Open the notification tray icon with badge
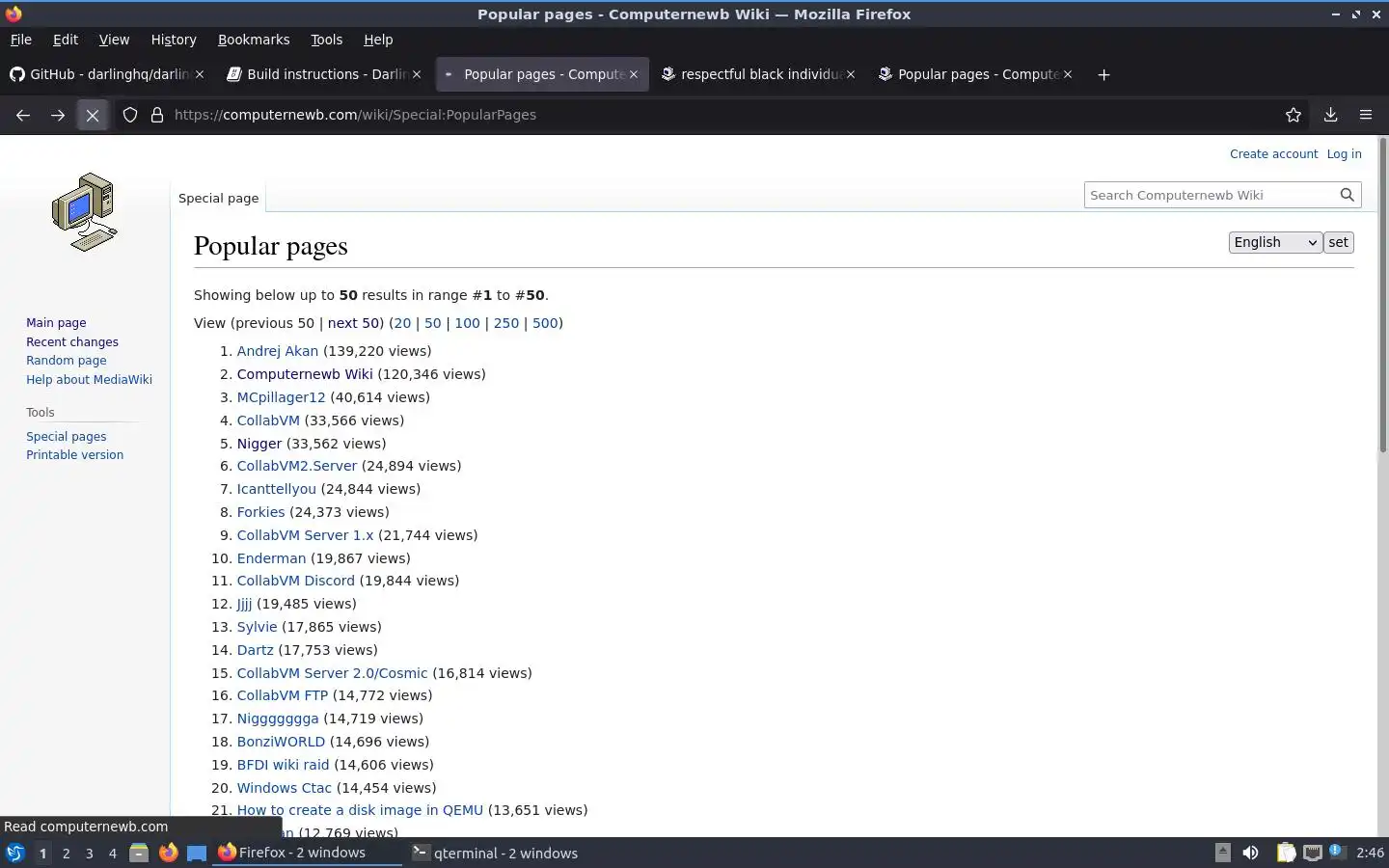The height and width of the screenshot is (868, 1389). coord(1336,852)
